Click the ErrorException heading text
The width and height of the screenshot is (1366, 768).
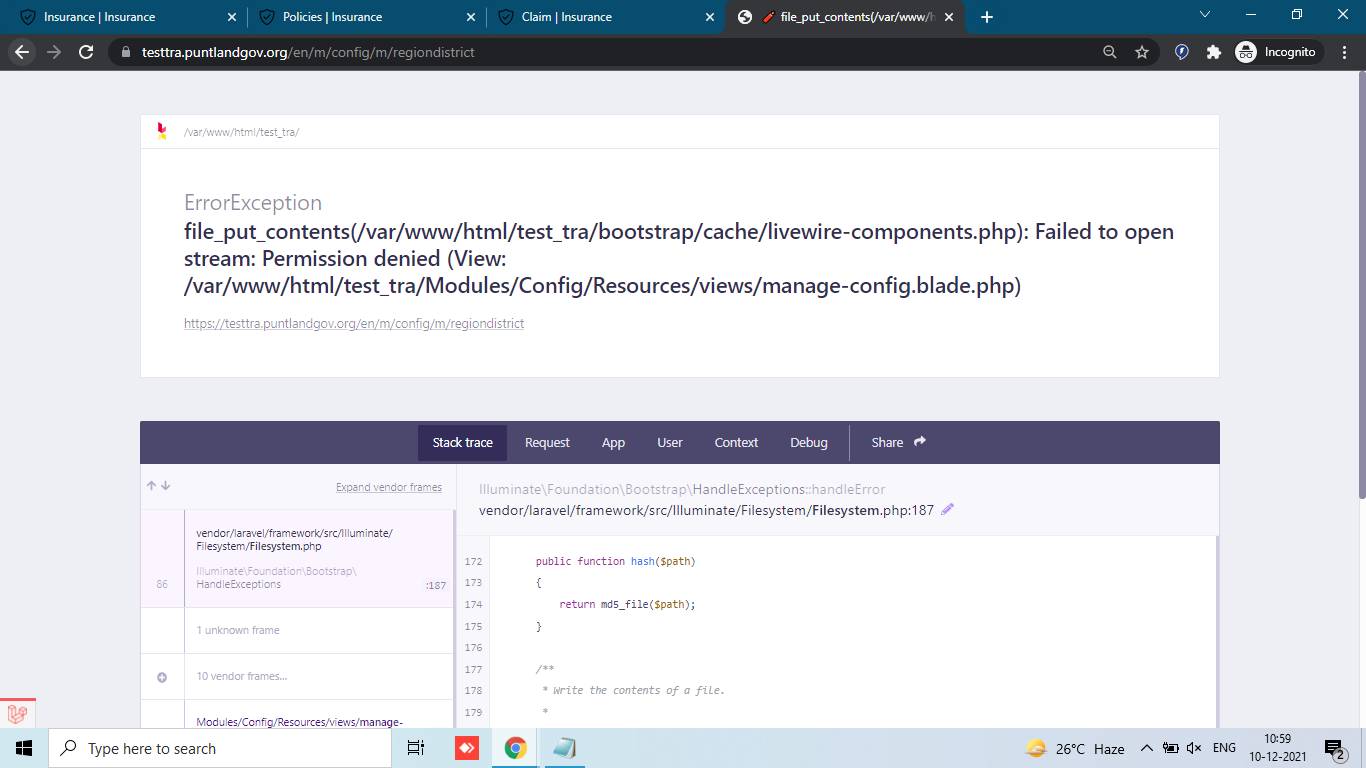(x=253, y=203)
